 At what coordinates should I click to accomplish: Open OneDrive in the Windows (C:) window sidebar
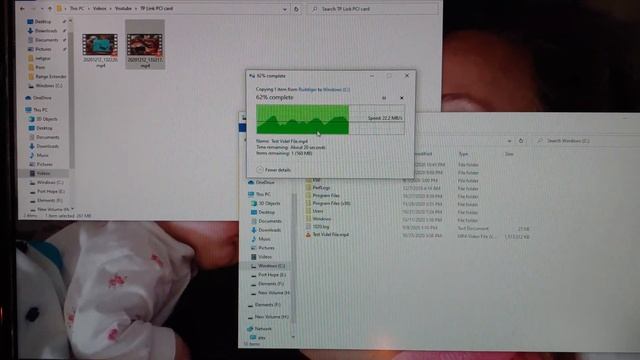(265, 182)
